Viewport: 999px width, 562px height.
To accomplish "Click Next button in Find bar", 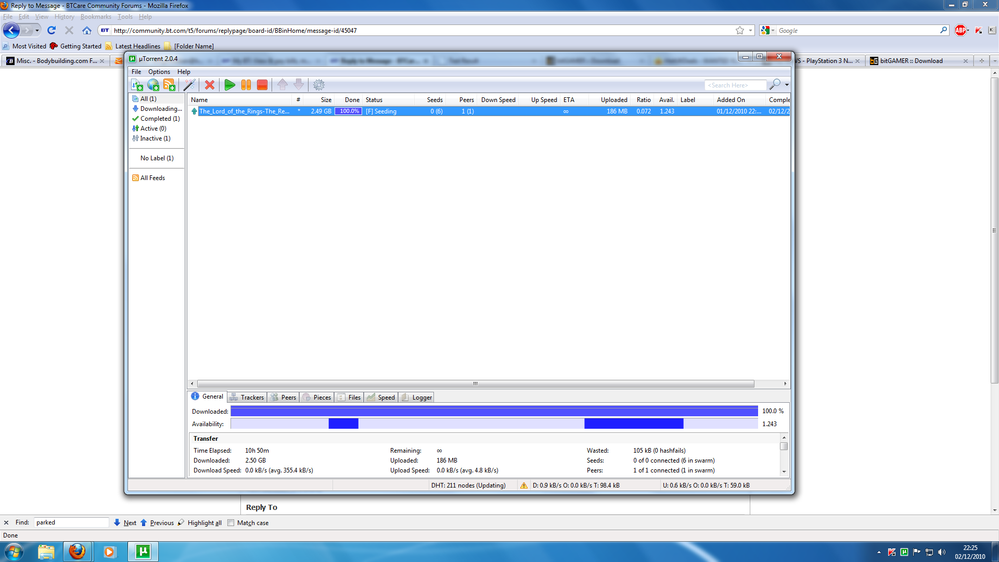I will [125, 523].
